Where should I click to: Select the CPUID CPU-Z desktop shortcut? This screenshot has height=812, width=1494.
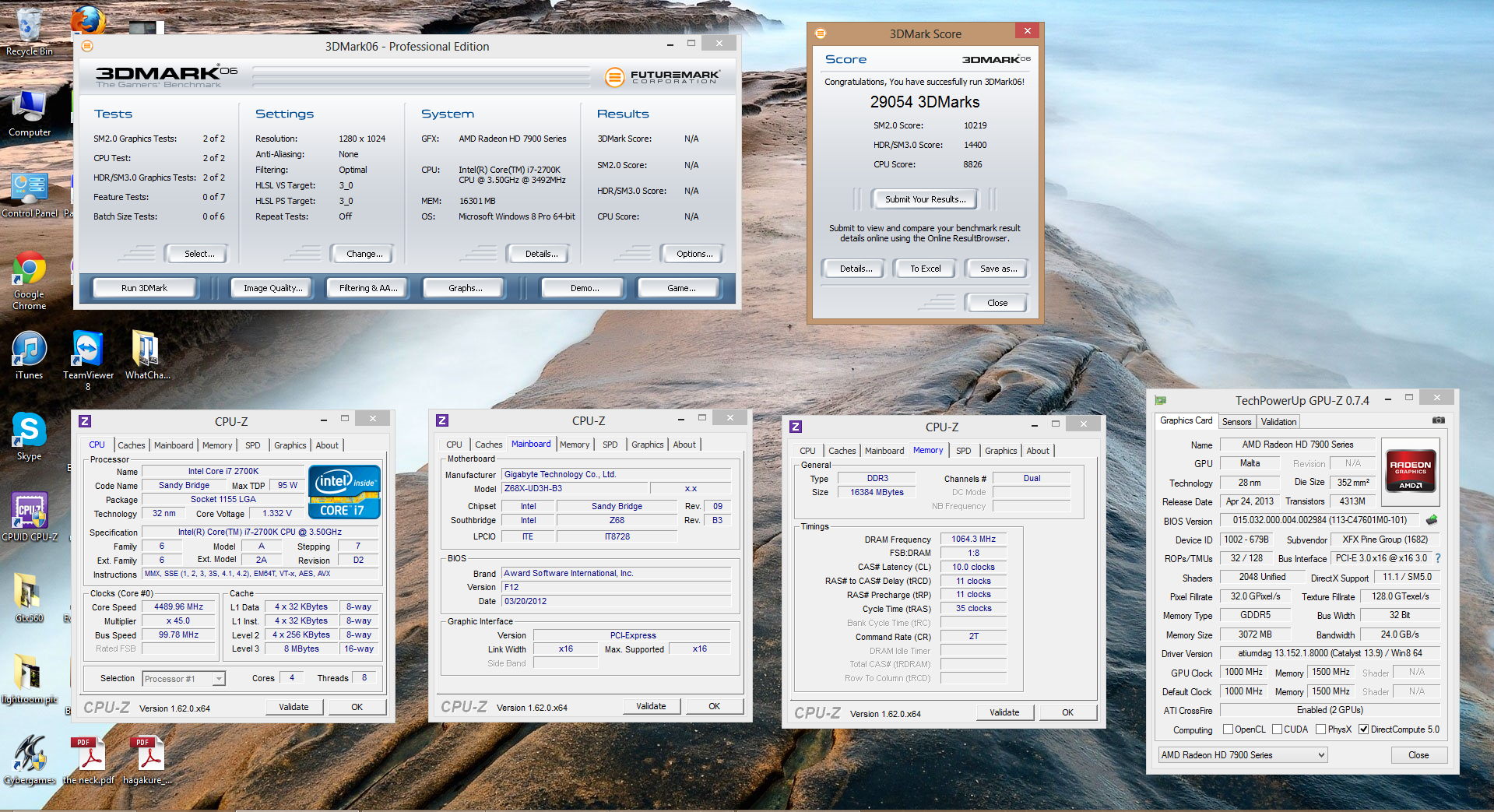(30, 517)
